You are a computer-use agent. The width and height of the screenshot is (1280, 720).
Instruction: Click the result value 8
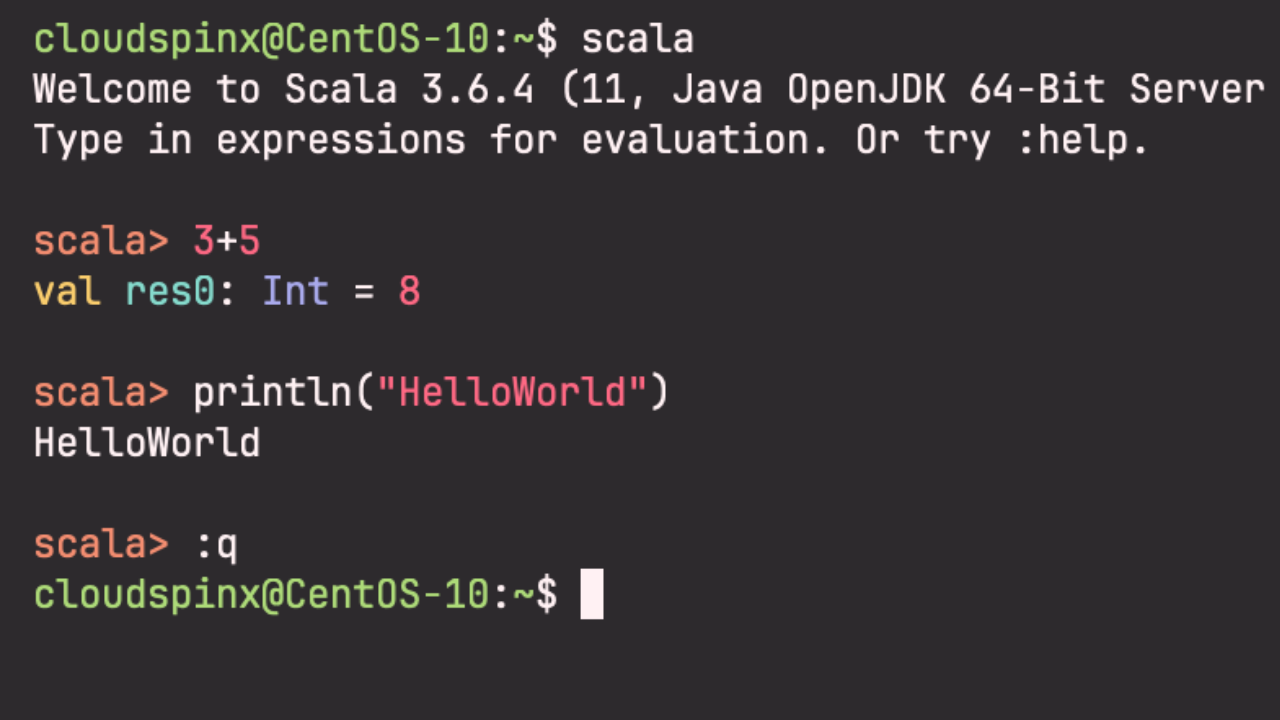click(410, 292)
